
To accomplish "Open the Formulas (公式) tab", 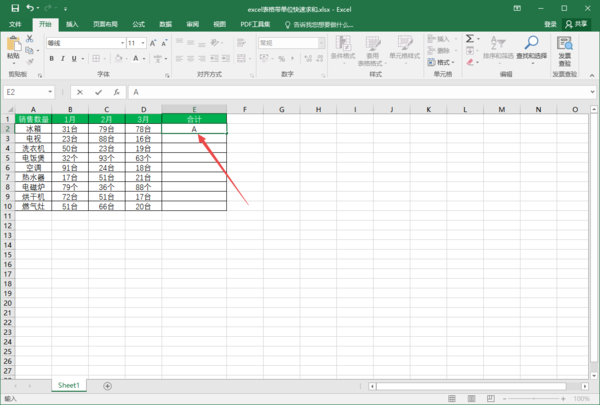I will coord(139,23).
